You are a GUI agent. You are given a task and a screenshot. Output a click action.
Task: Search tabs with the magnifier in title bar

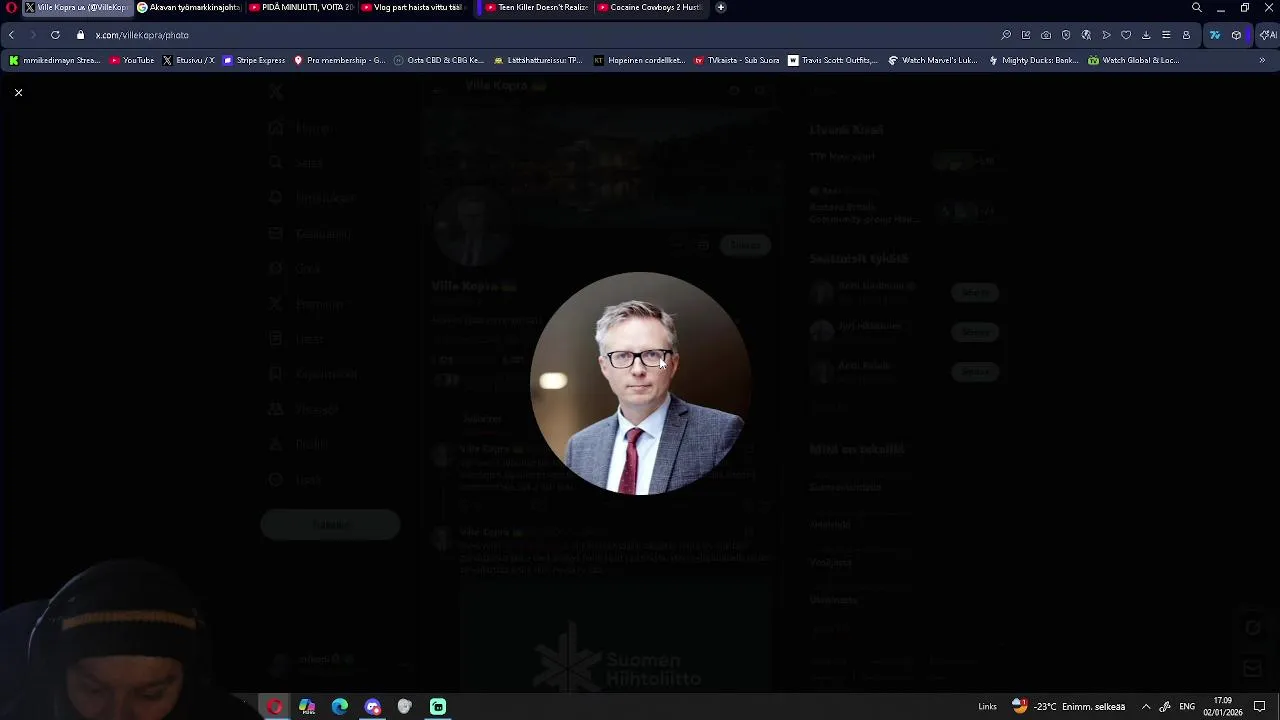coord(1197,7)
